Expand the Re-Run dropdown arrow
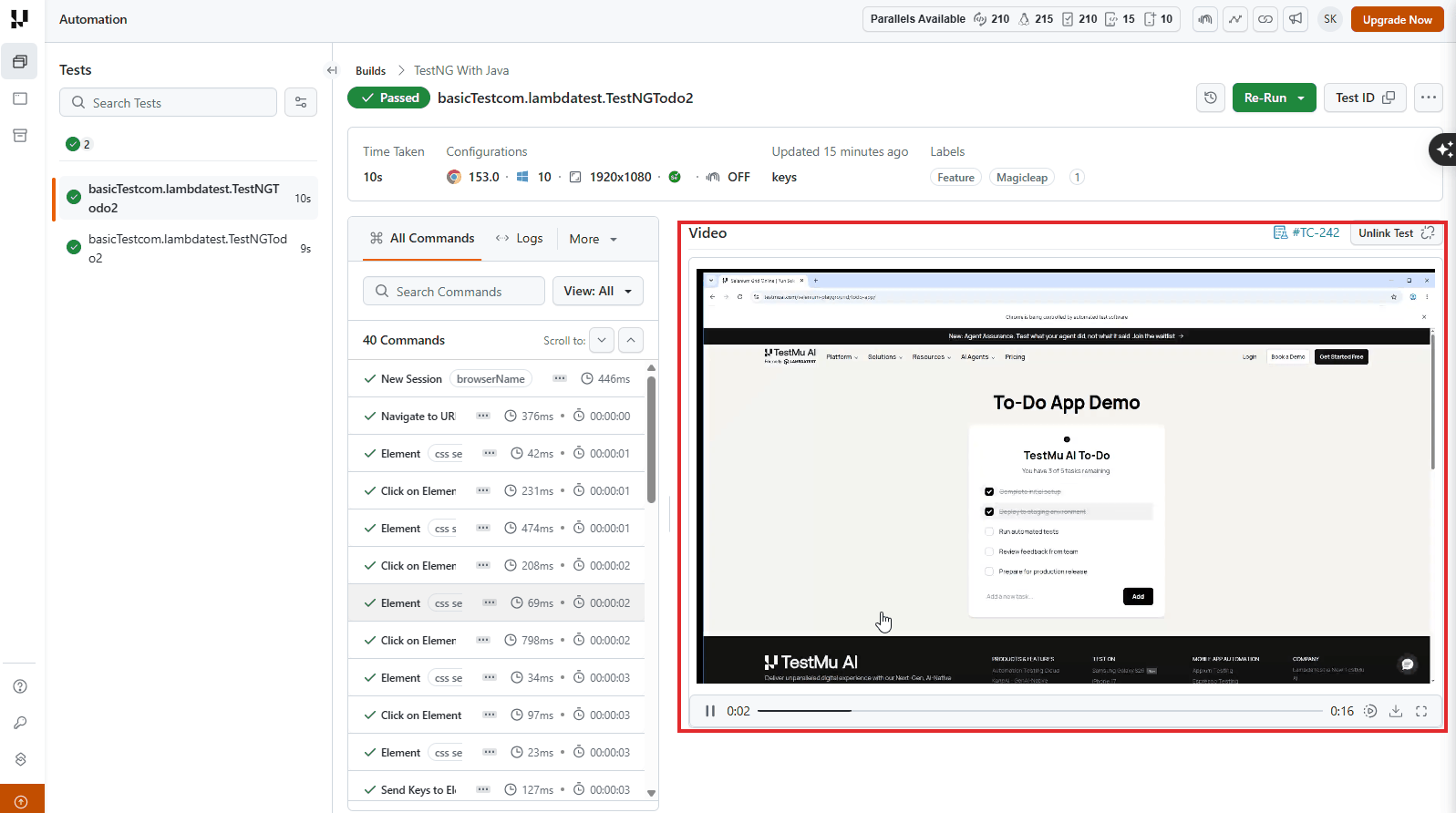 pyautogui.click(x=1301, y=98)
